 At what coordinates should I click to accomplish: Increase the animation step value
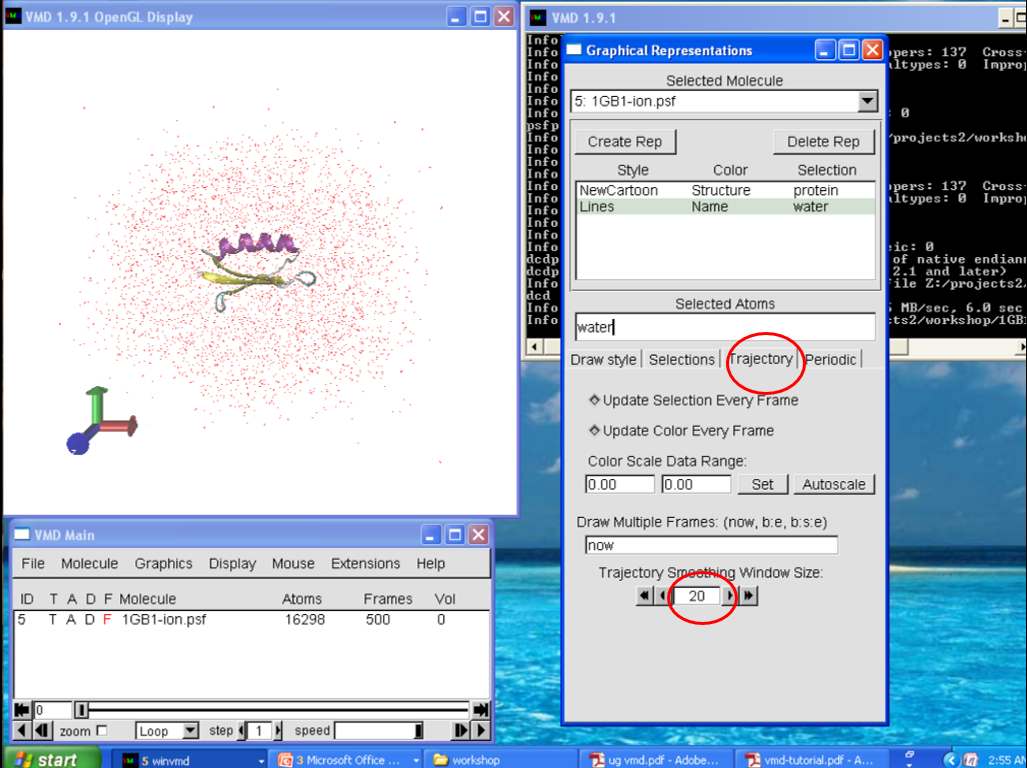coord(278,731)
